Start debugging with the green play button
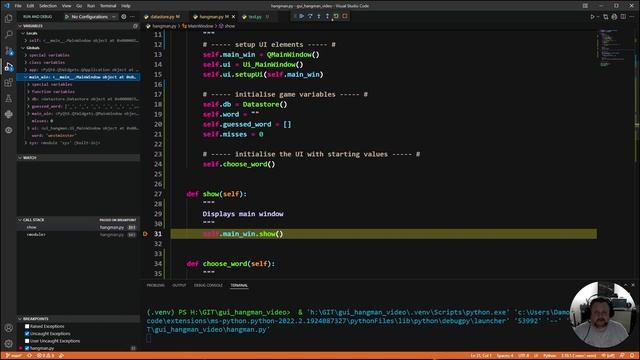This screenshot has height=360, width=640. click(67, 17)
